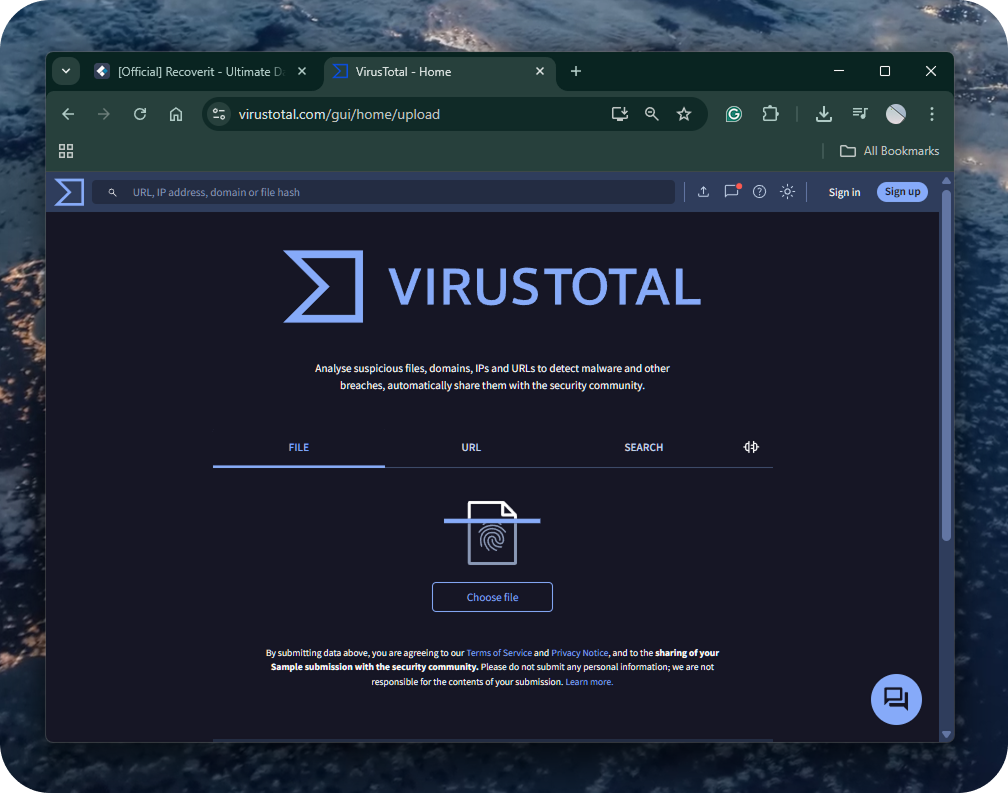Image resolution: width=1008 pixels, height=793 pixels.
Task: Click the Learn more link
Action: 589,682
